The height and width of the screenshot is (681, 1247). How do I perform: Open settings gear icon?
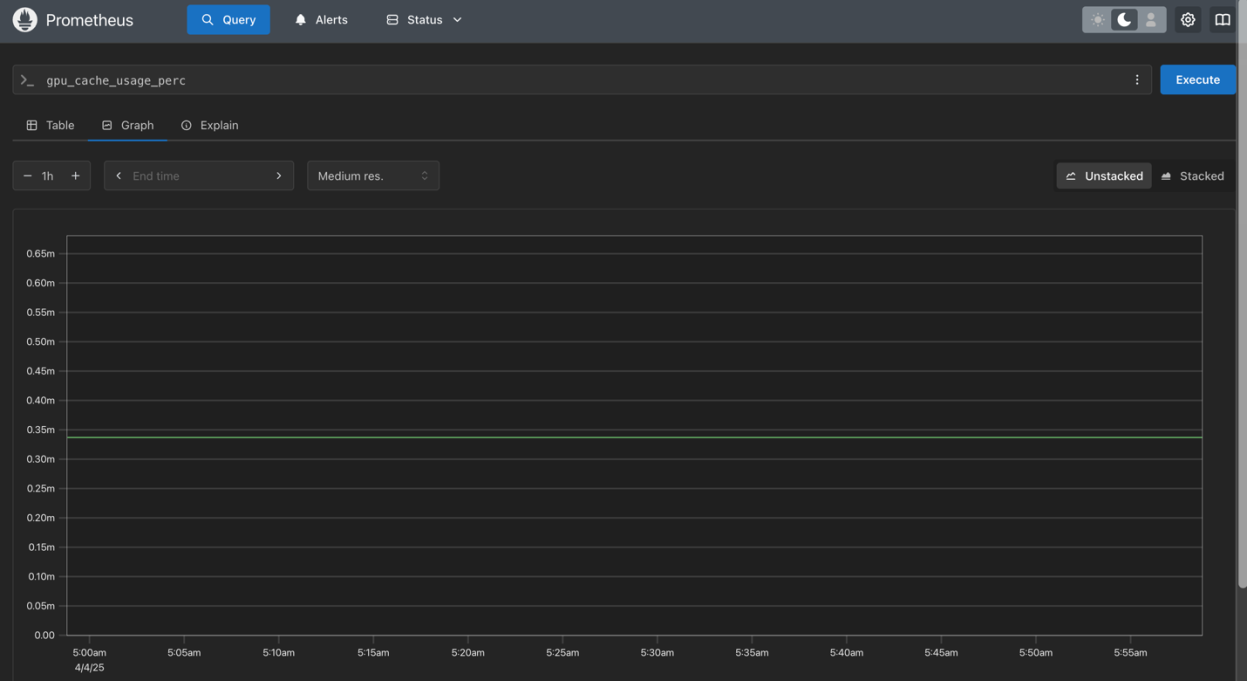(1188, 20)
